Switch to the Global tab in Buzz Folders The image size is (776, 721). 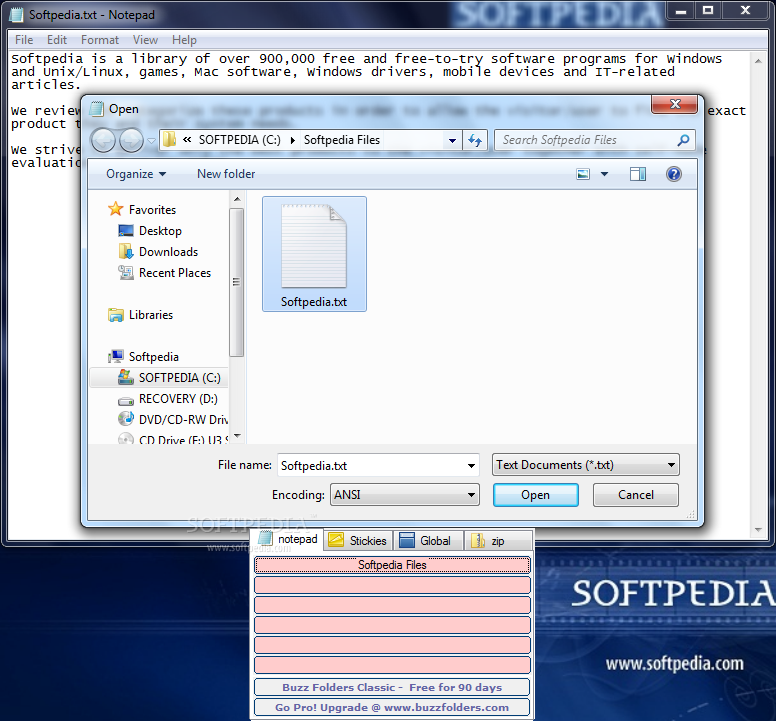pyautogui.click(x=428, y=540)
